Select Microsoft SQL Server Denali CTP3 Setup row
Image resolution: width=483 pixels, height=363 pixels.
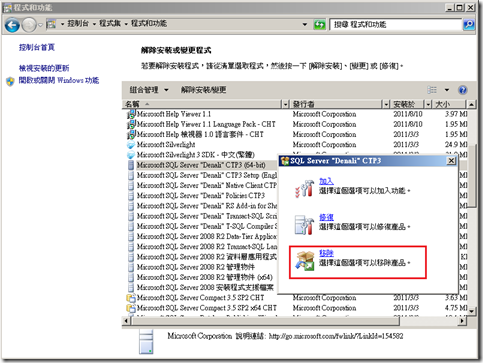202,175
